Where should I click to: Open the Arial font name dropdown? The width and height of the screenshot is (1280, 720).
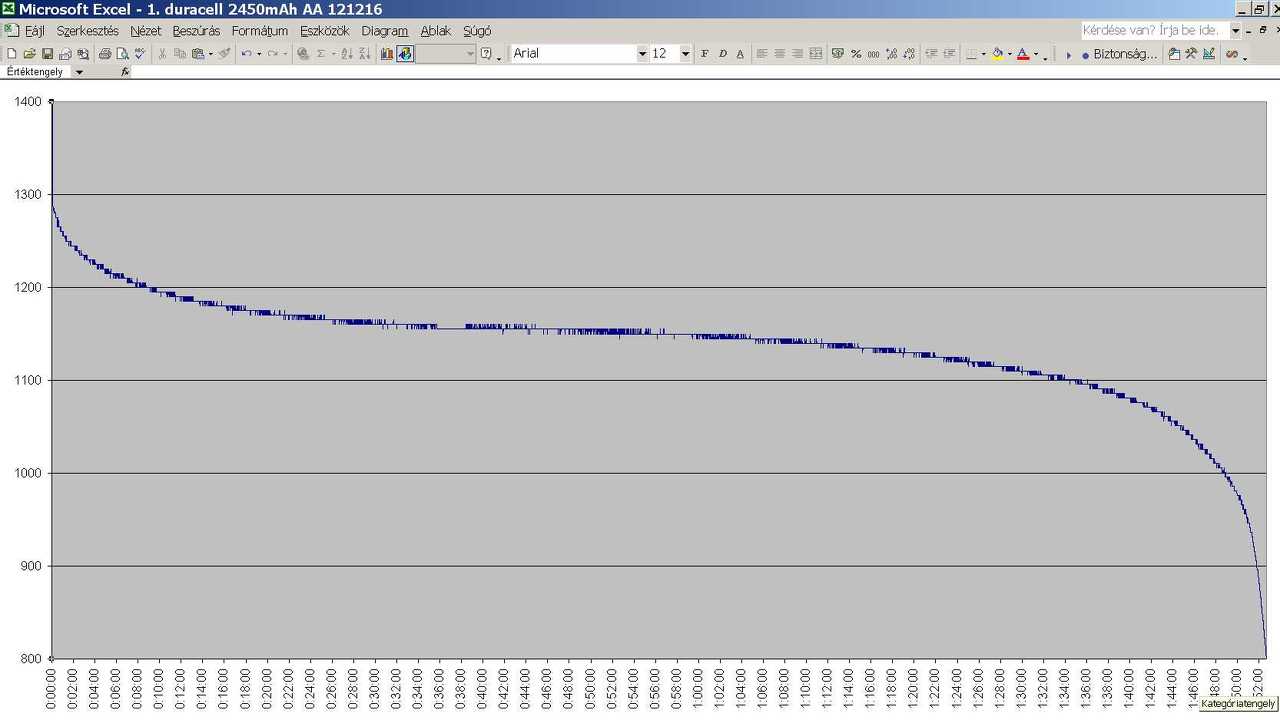tap(642, 54)
